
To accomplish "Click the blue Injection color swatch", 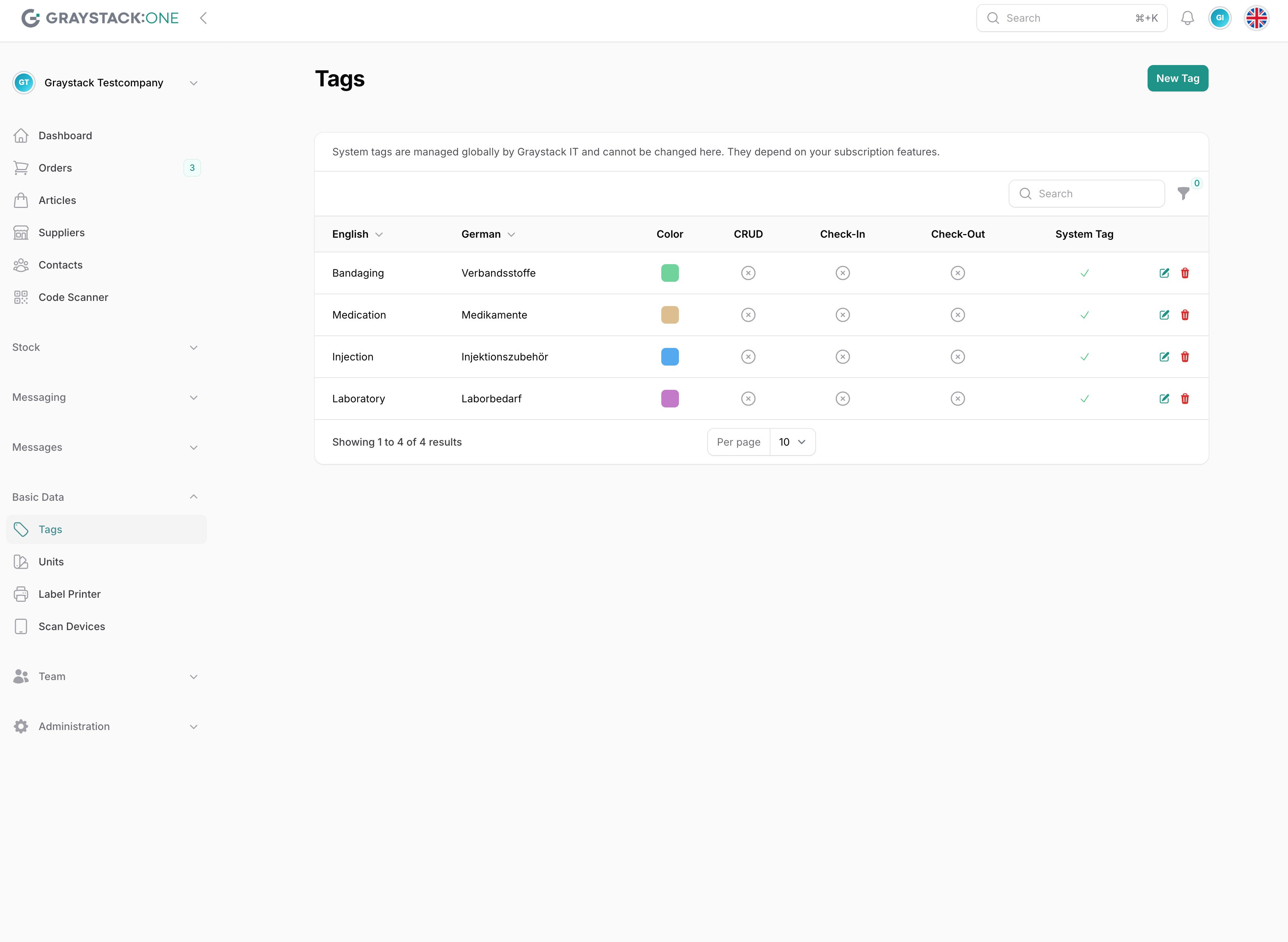I will pos(669,357).
